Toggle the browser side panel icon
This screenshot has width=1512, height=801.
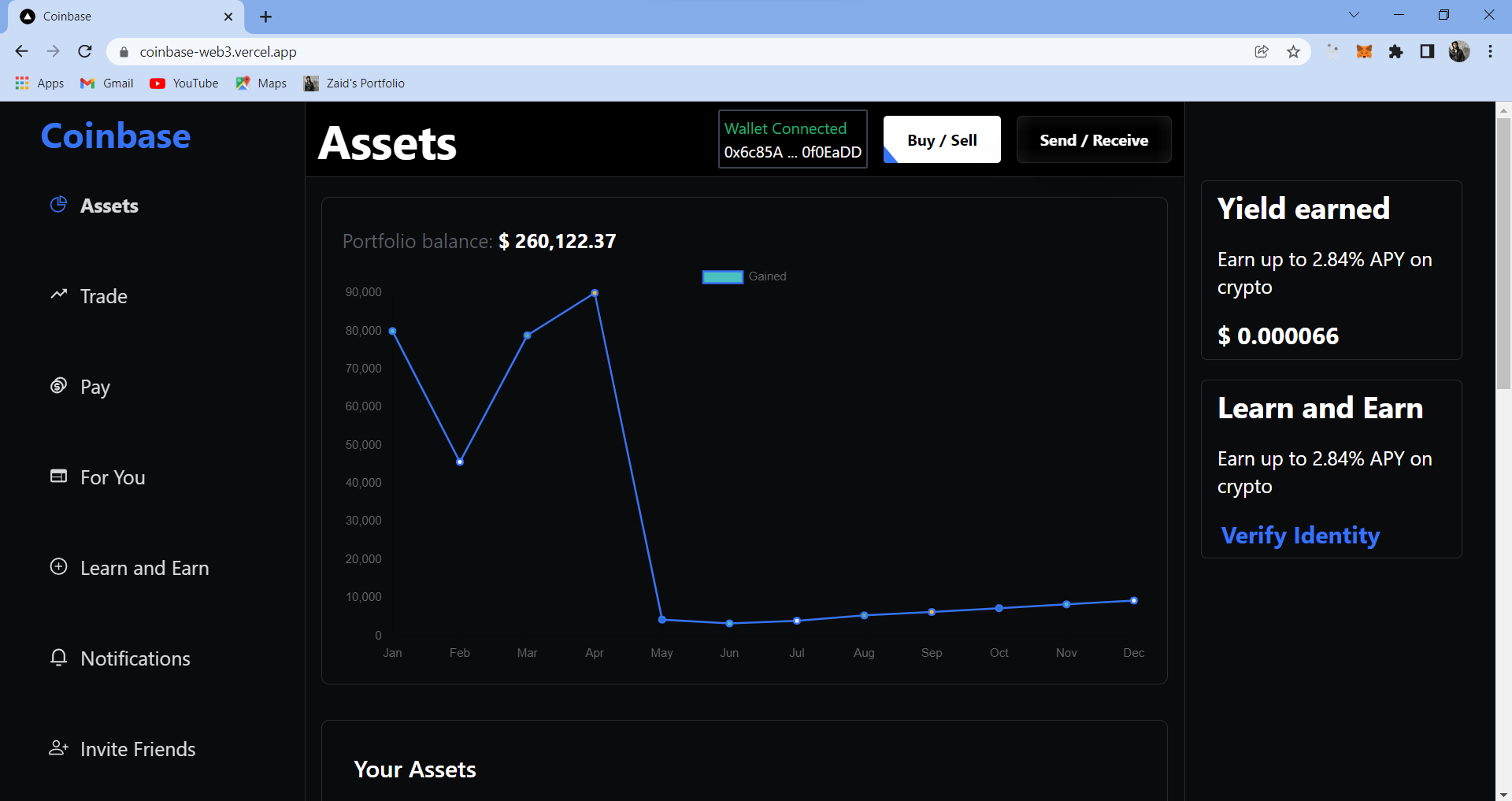(1427, 51)
